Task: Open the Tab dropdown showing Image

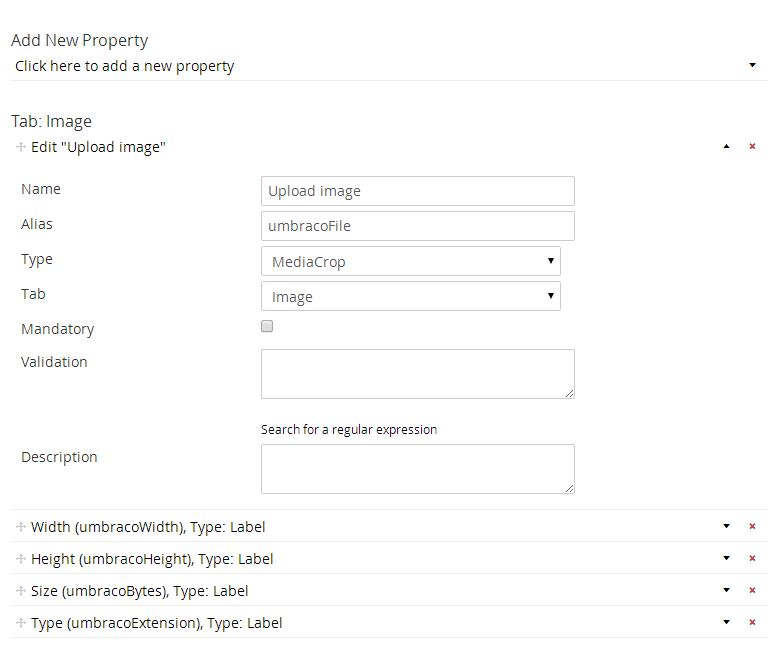Action: [410, 296]
